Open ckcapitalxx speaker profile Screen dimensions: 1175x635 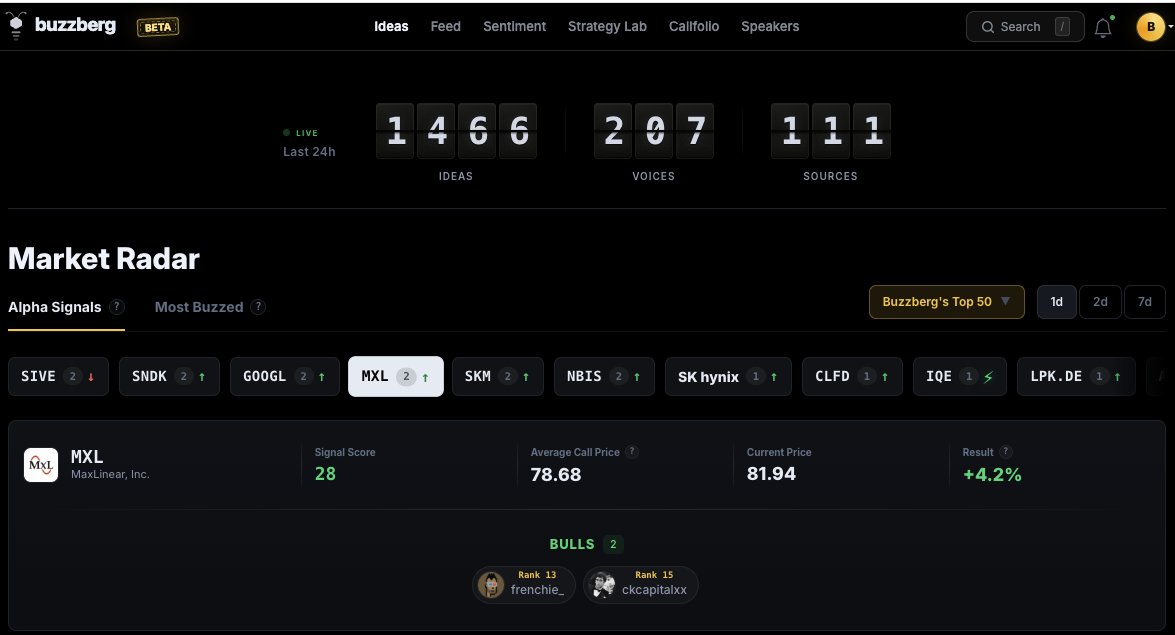click(x=641, y=584)
